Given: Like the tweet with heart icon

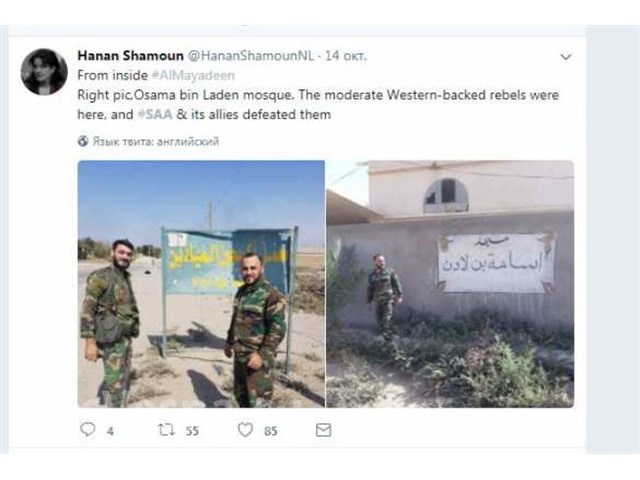Looking at the screenshot, I should (x=245, y=430).
